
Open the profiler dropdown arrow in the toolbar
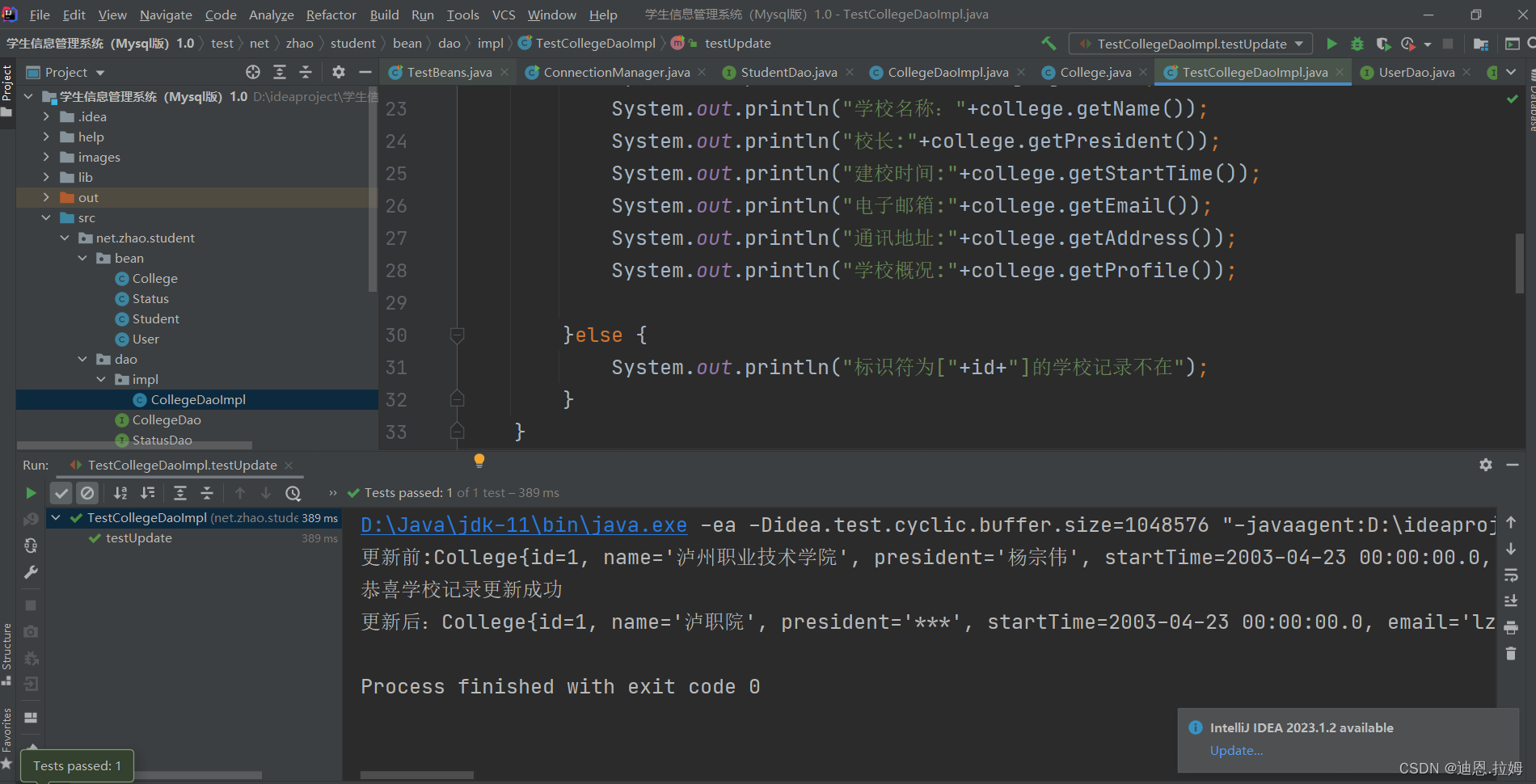coord(1428,44)
